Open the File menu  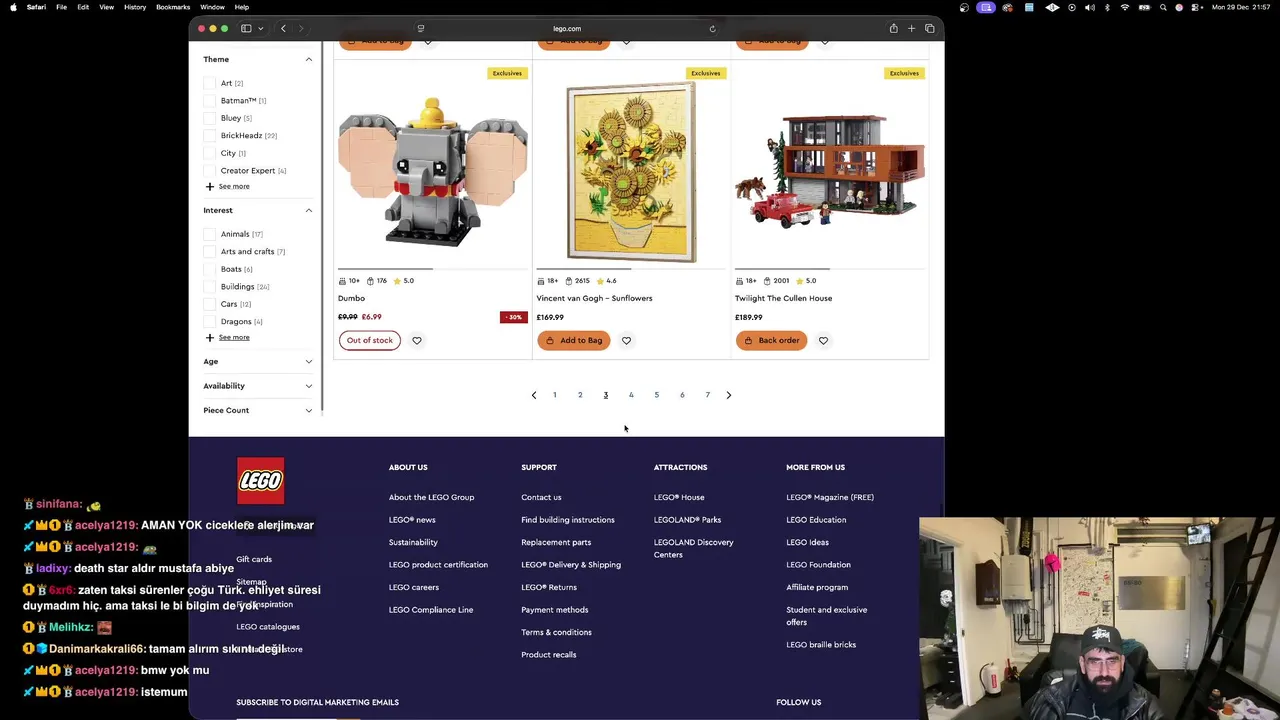tap(61, 7)
